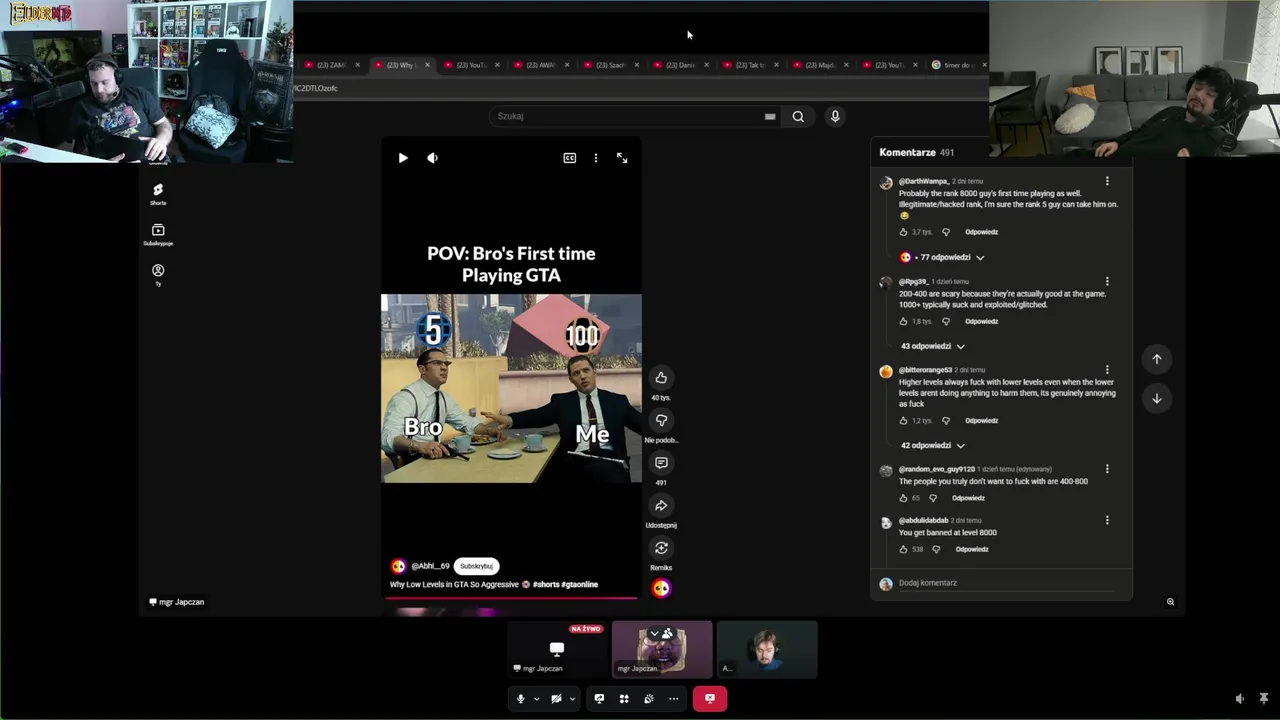Image resolution: width=1280 pixels, height=720 pixels.
Task: Expand 42 odpowiedzi replies thread
Action: point(932,445)
